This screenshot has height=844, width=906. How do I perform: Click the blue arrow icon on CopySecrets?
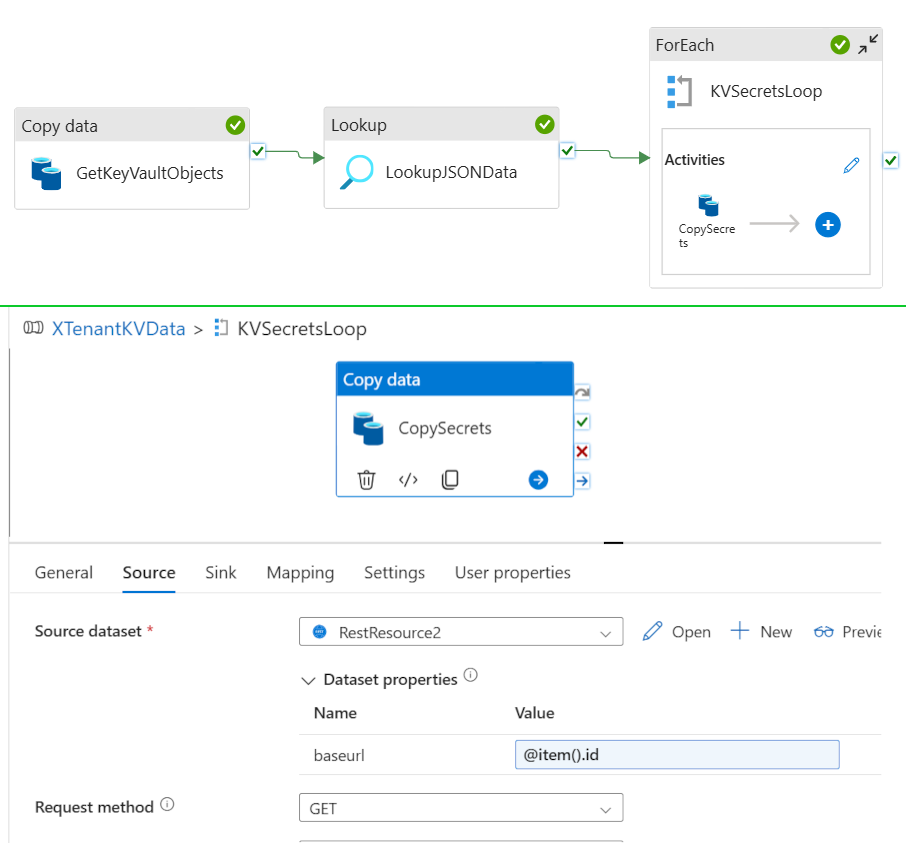tap(538, 480)
